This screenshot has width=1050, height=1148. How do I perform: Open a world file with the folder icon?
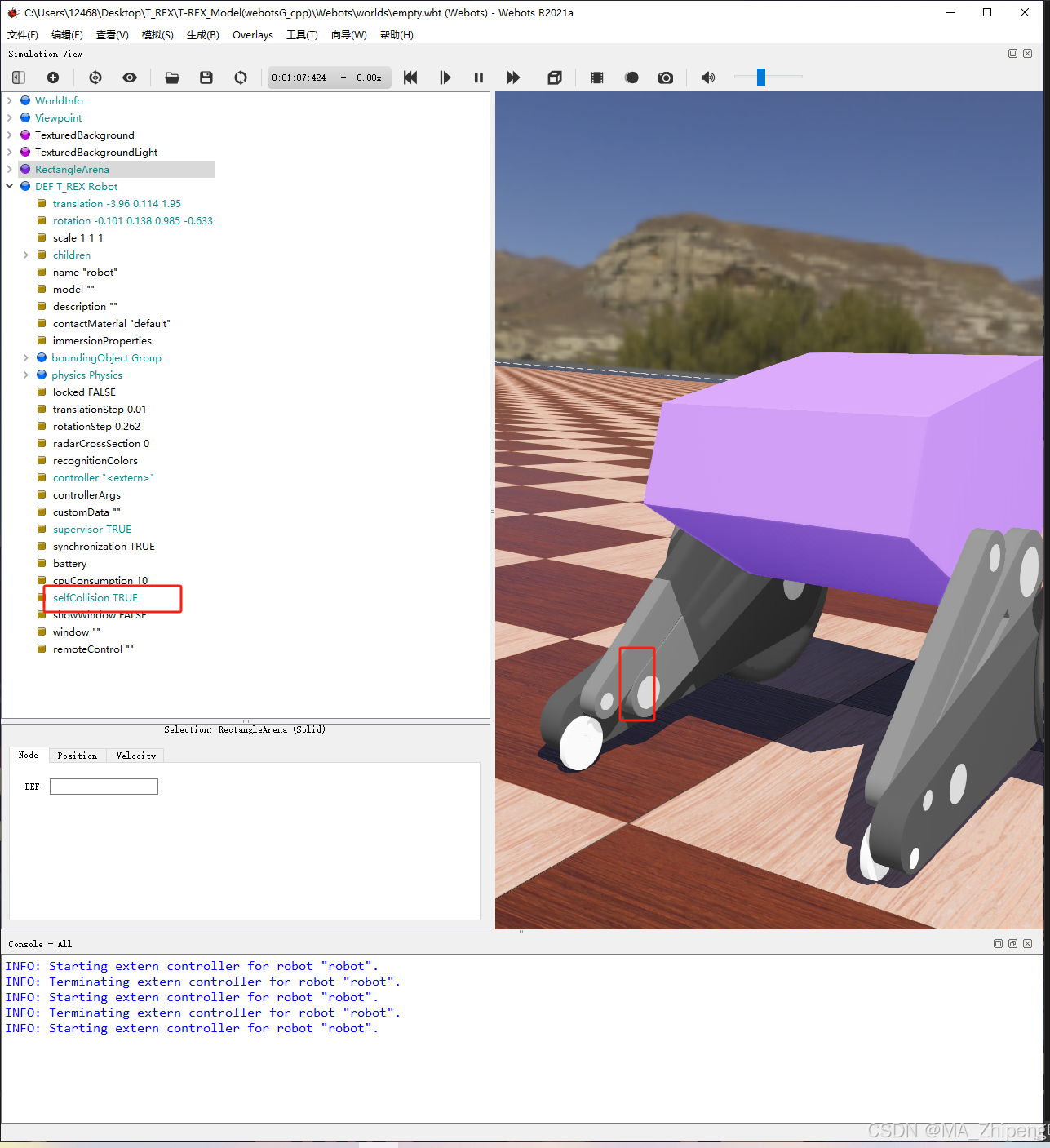pyautogui.click(x=172, y=78)
